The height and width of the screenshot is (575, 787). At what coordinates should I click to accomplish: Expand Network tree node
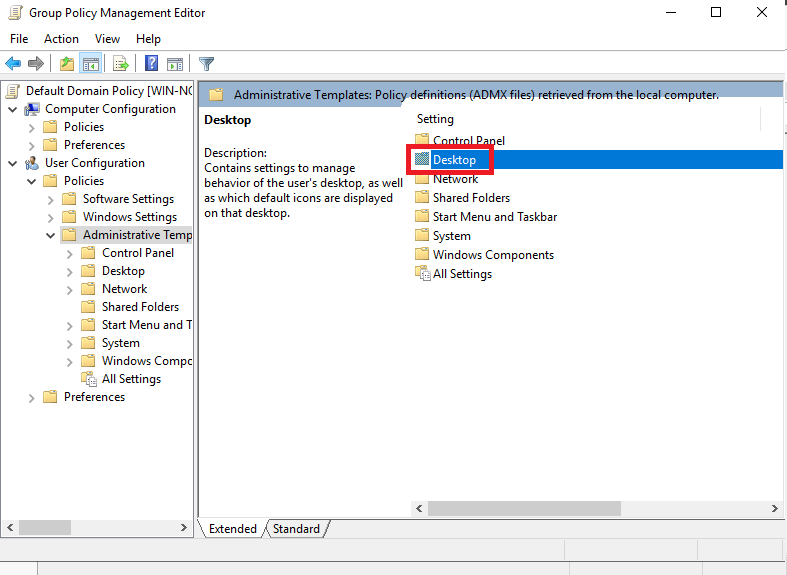(70, 290)
